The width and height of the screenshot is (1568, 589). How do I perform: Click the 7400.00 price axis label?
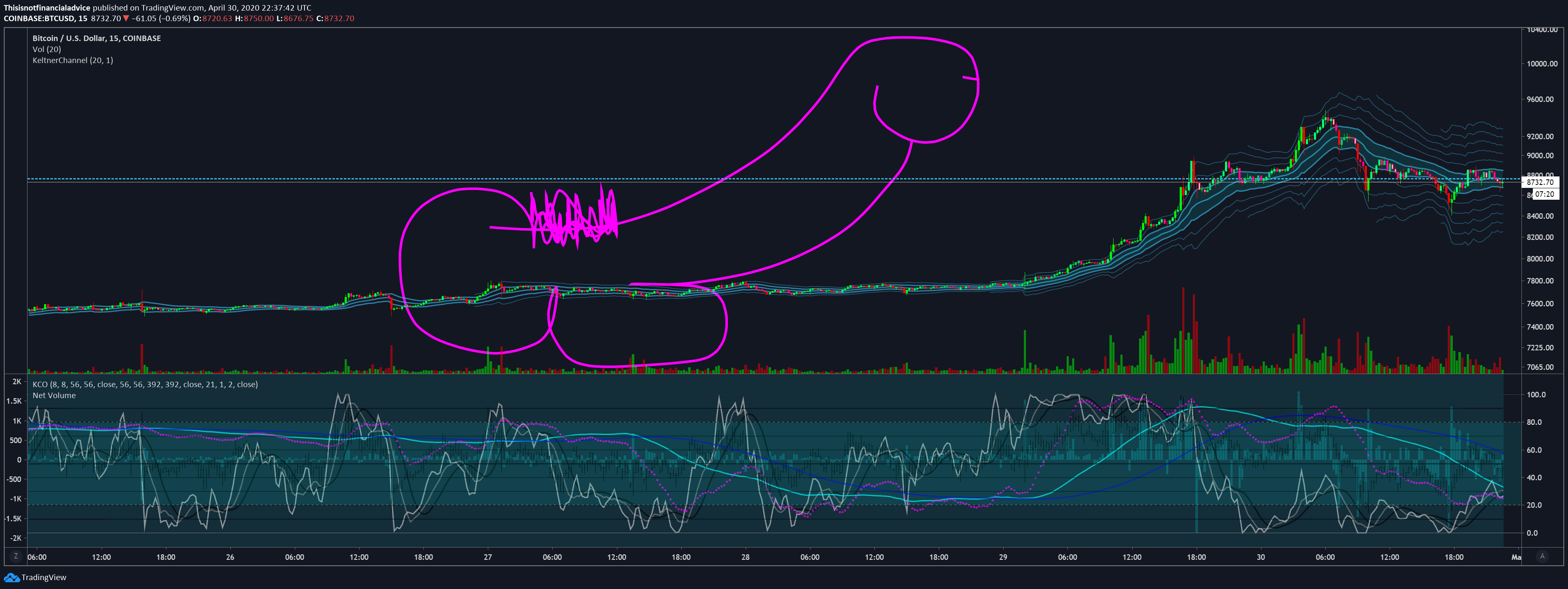tap(1540, 327)
